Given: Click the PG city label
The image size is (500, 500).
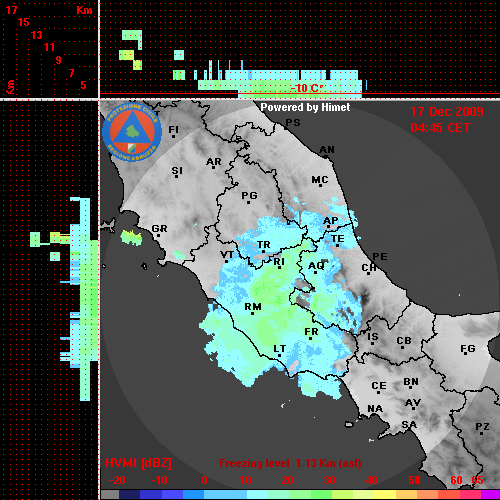Looking at the screenshot, I should tap(249, 195).
